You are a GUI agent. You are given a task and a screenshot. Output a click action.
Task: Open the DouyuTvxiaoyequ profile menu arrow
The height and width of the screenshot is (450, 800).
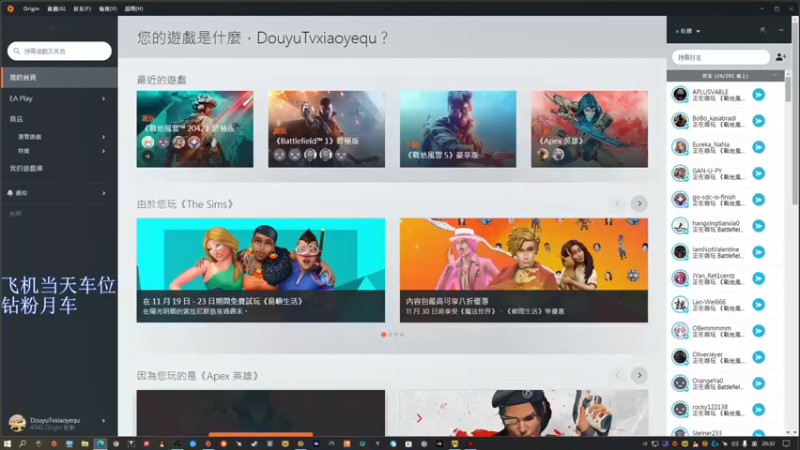[x=104, y=421]
